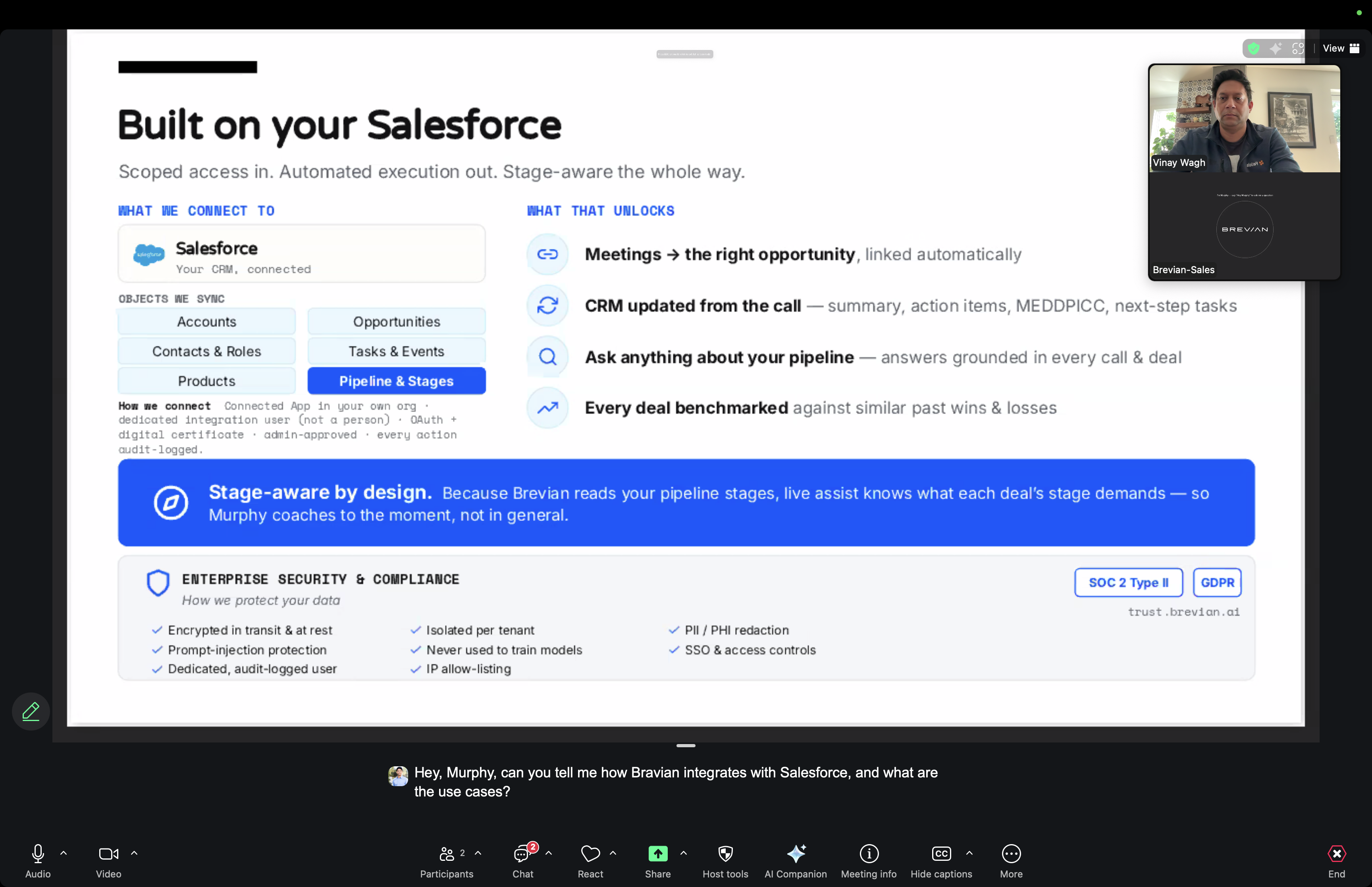Click "Dedicated, audit-logged user" item
The height and width of the screenshot is (887, 1372).
(x=252, y=669)
